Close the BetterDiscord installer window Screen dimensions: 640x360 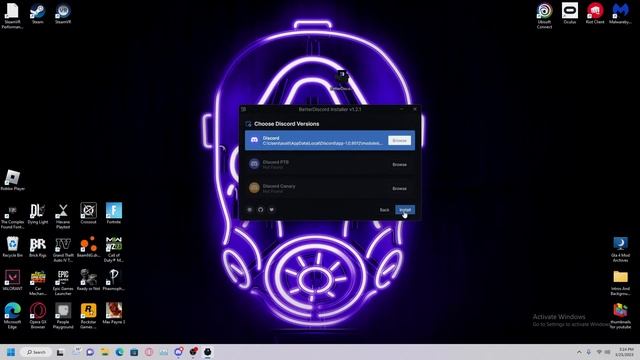(415, 109)
